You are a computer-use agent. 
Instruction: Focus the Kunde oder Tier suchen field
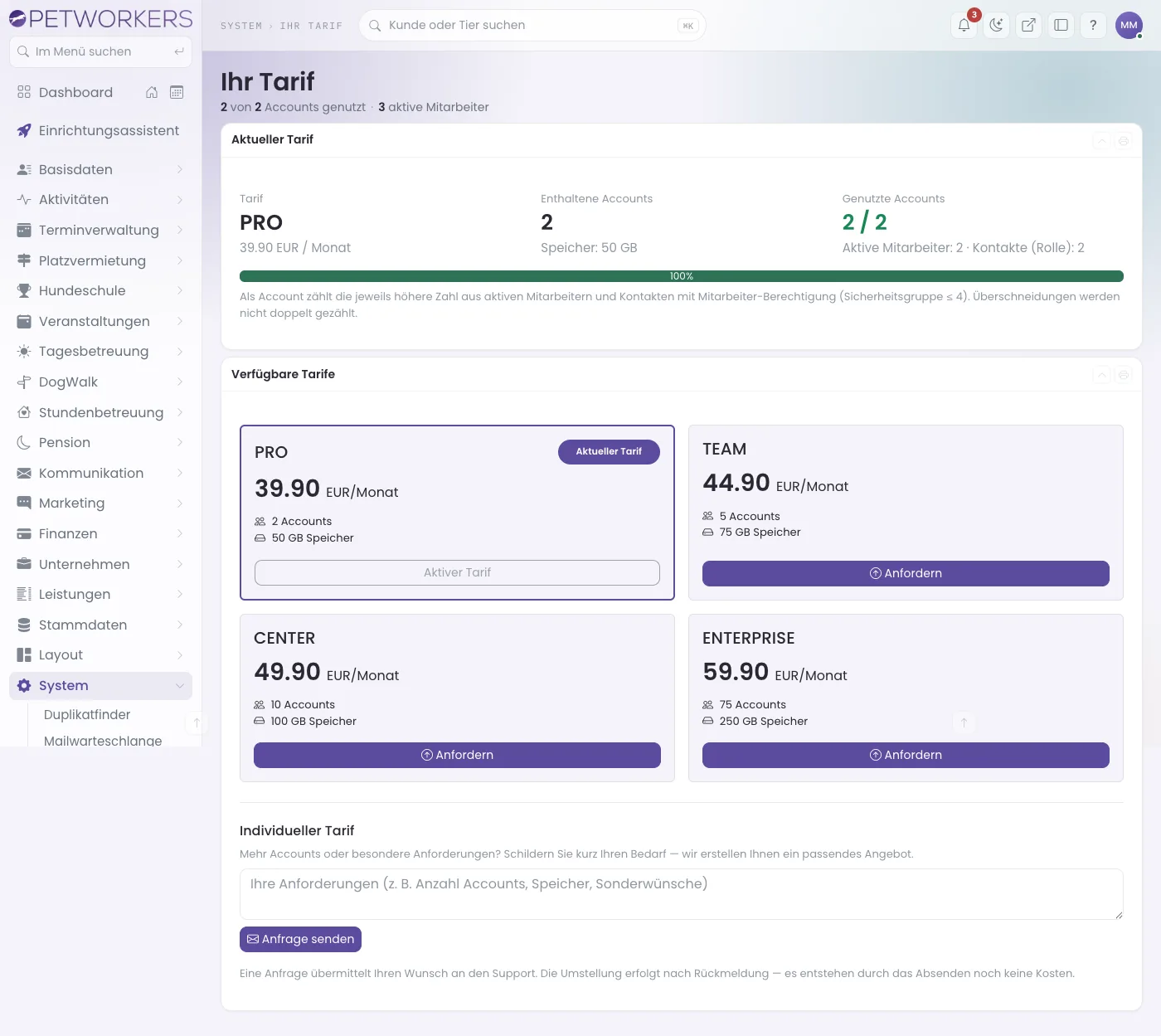532,25
